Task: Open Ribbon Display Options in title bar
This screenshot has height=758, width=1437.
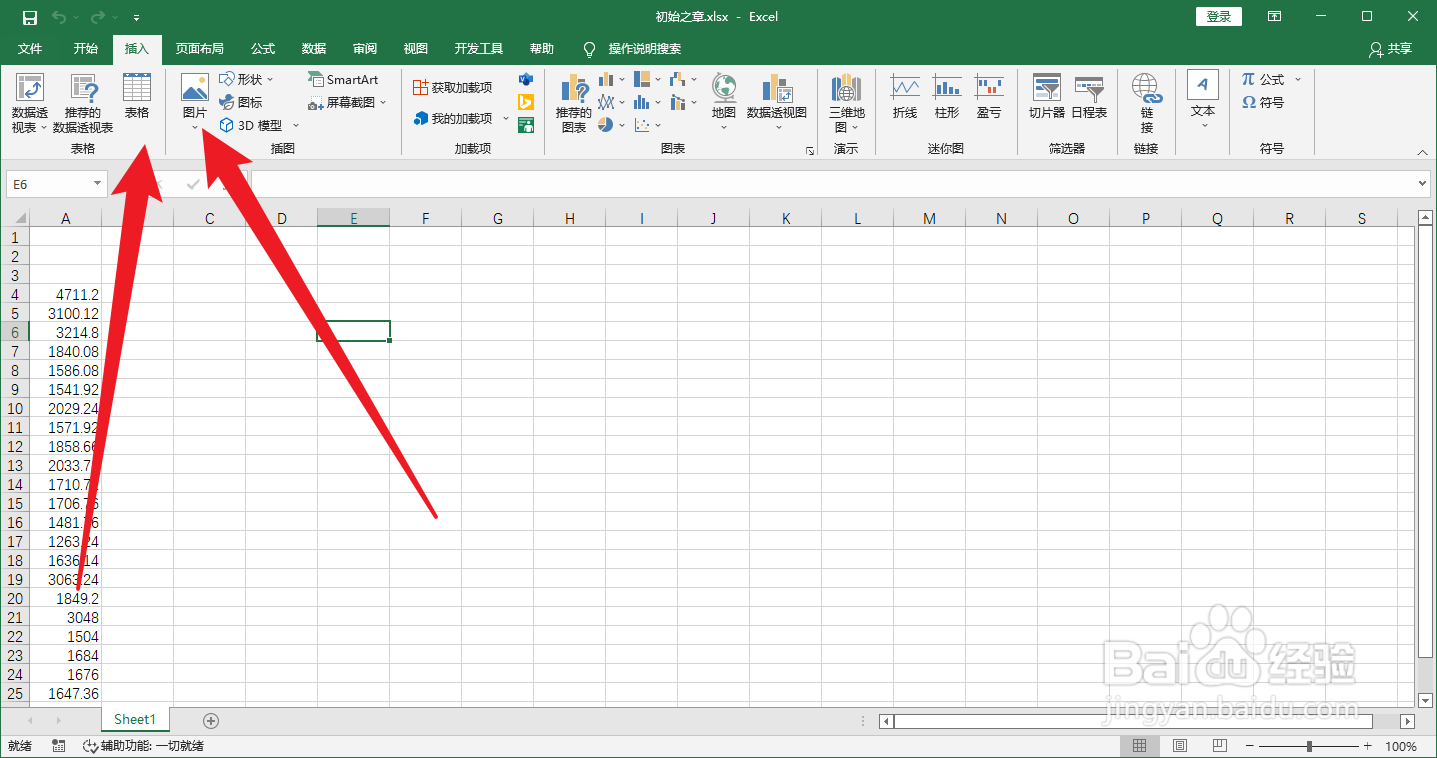Action: (1274, 17)
